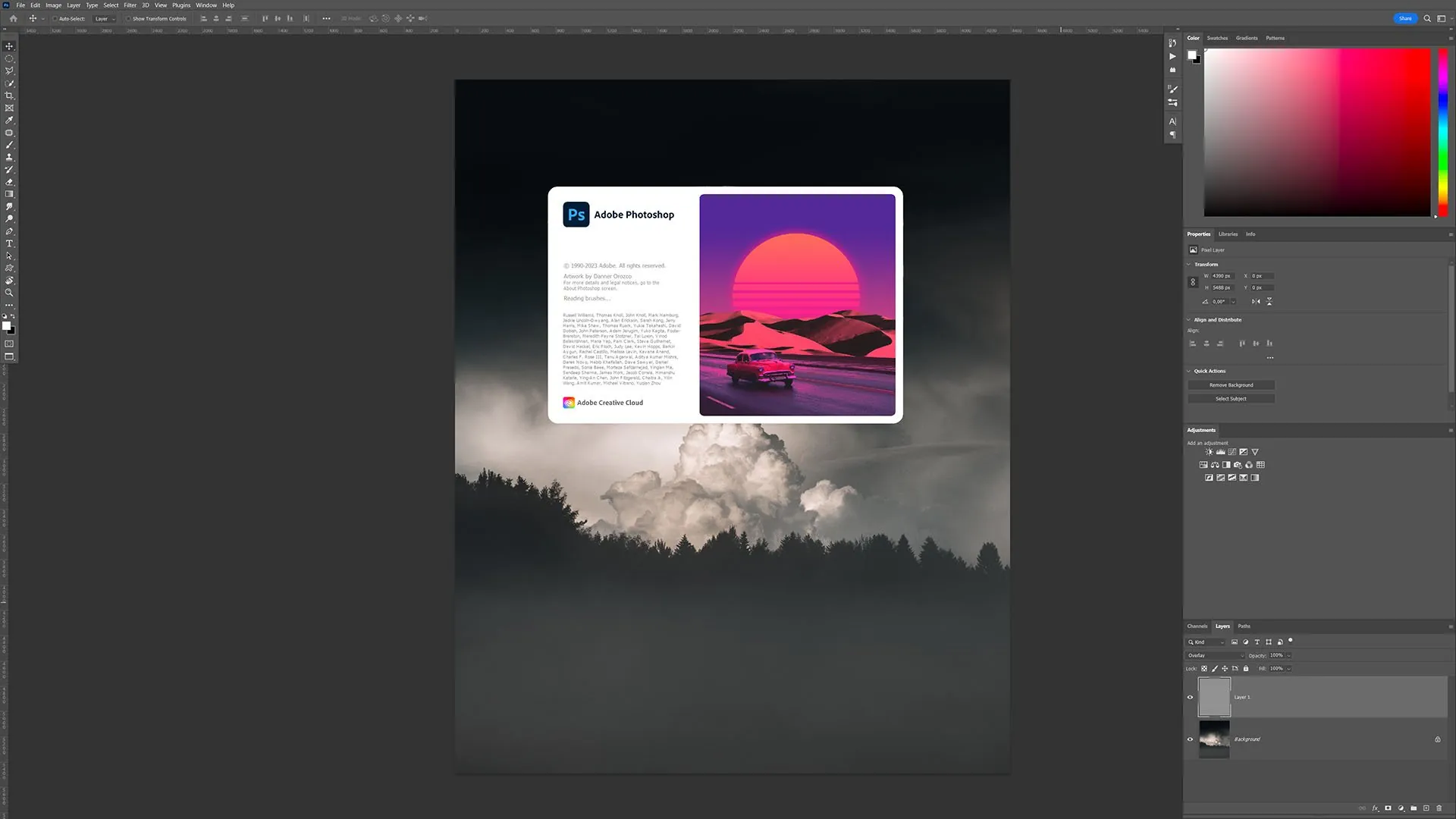Open the Overlay blend mode dropdown
This screenshot has height=819, width=1456.
click(x=1213, y=655)
